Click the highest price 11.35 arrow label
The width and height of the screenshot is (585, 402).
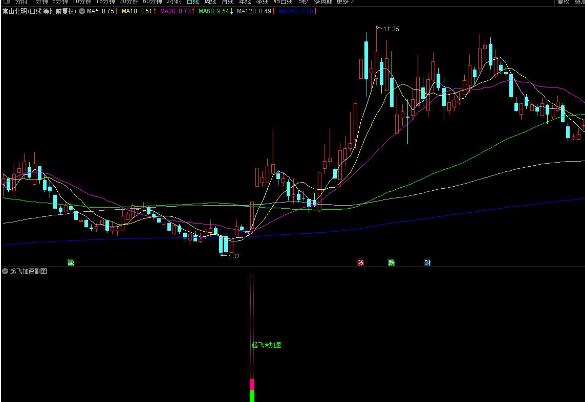point(388,29)
